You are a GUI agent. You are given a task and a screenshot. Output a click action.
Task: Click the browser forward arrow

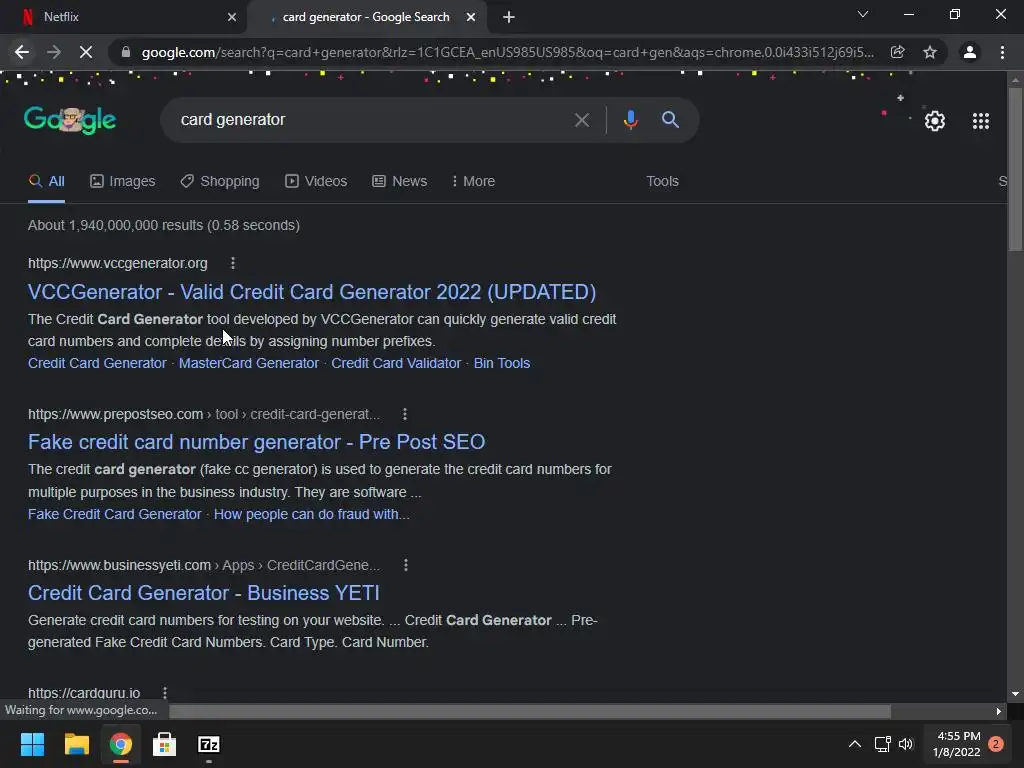[54, 52]
